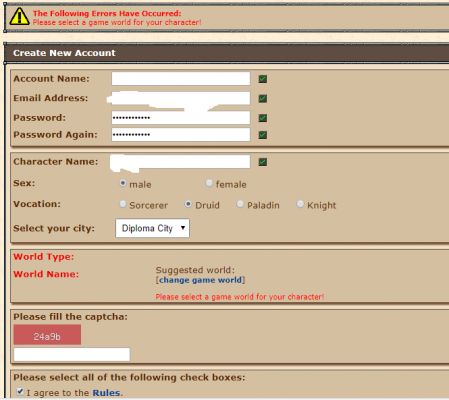Open the Rules link

click(x=106, y=393)
